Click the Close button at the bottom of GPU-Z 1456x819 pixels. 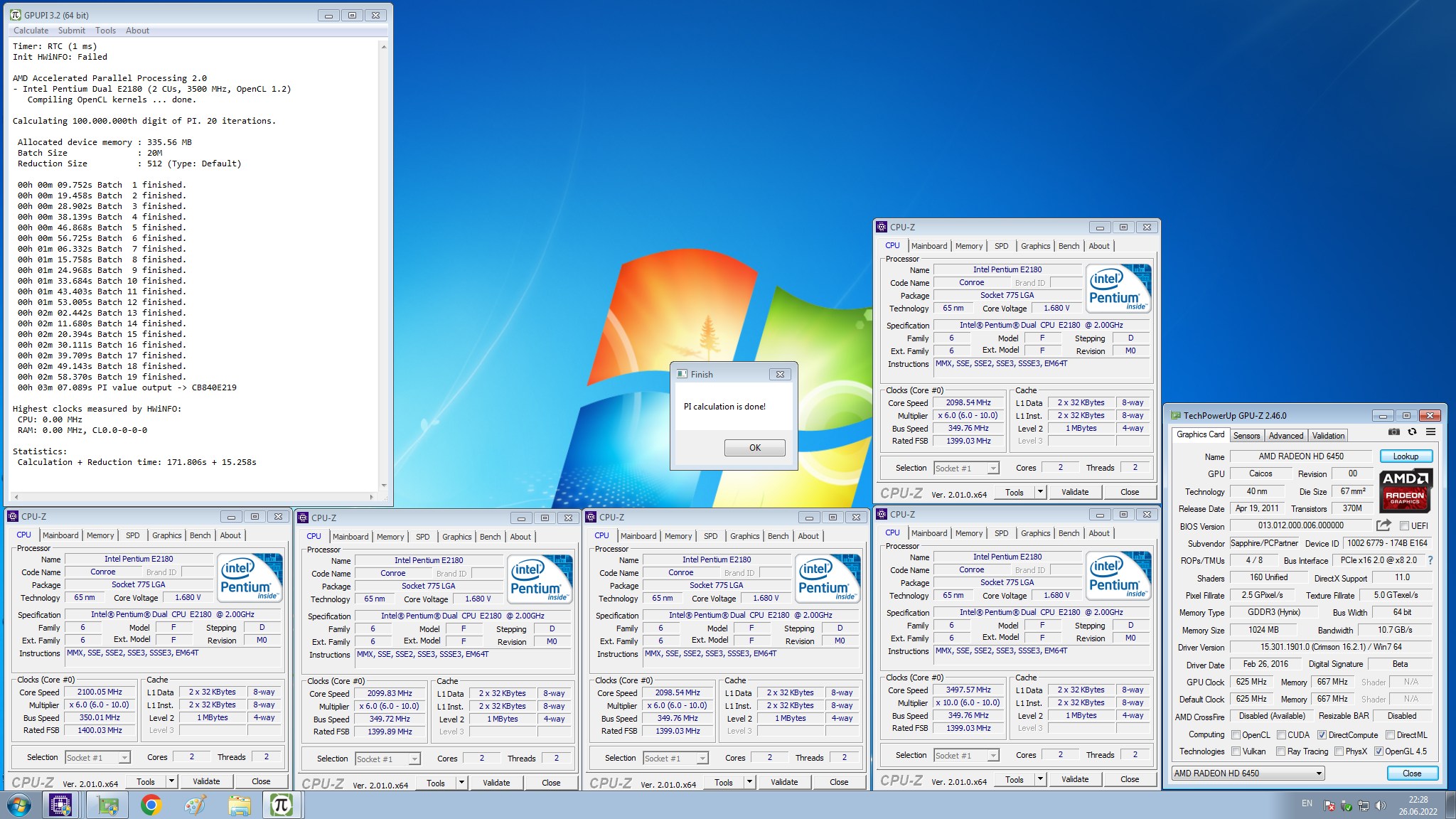[1412, 773]
